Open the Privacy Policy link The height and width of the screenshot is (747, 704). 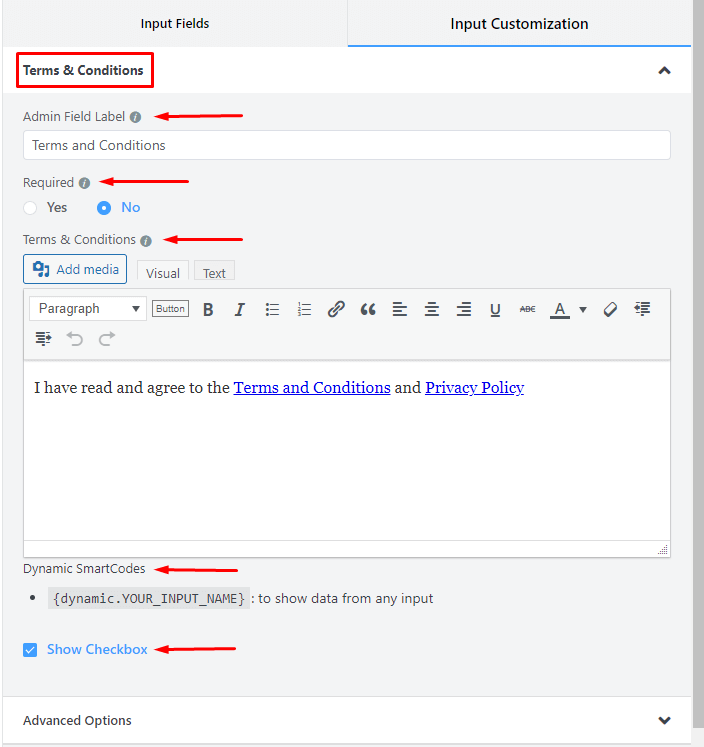[x=474, y=388]
